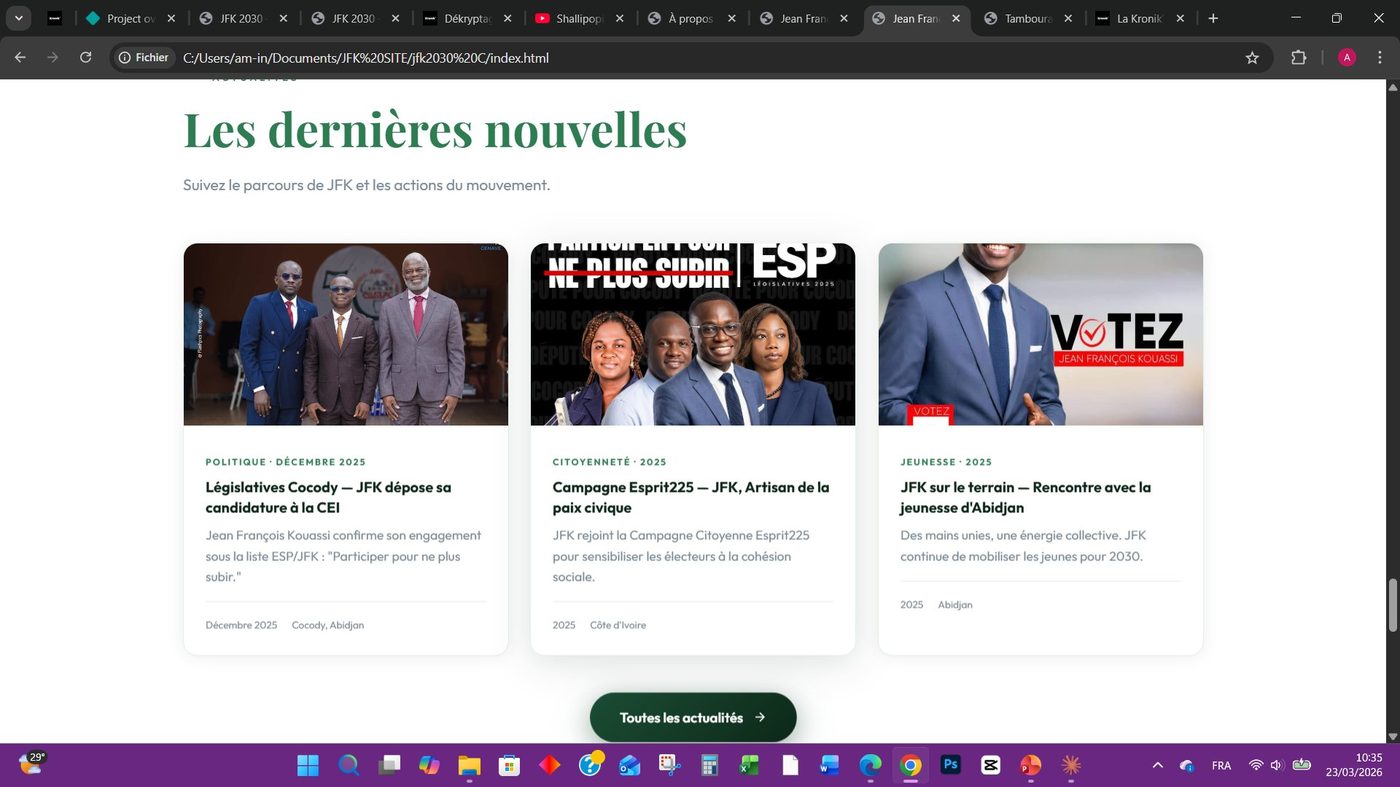Open the Législatives Cocody article title
Image resolution: width=1400 pixels, height=787 pixels.
[x=328, y=497]
